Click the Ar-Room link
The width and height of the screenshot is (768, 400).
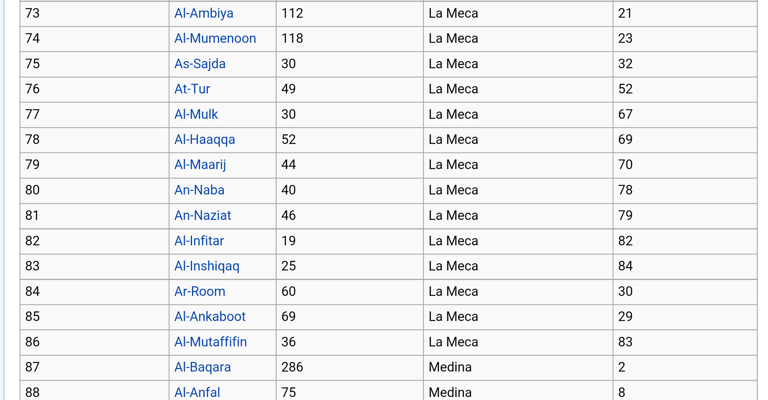coord(200,291)
